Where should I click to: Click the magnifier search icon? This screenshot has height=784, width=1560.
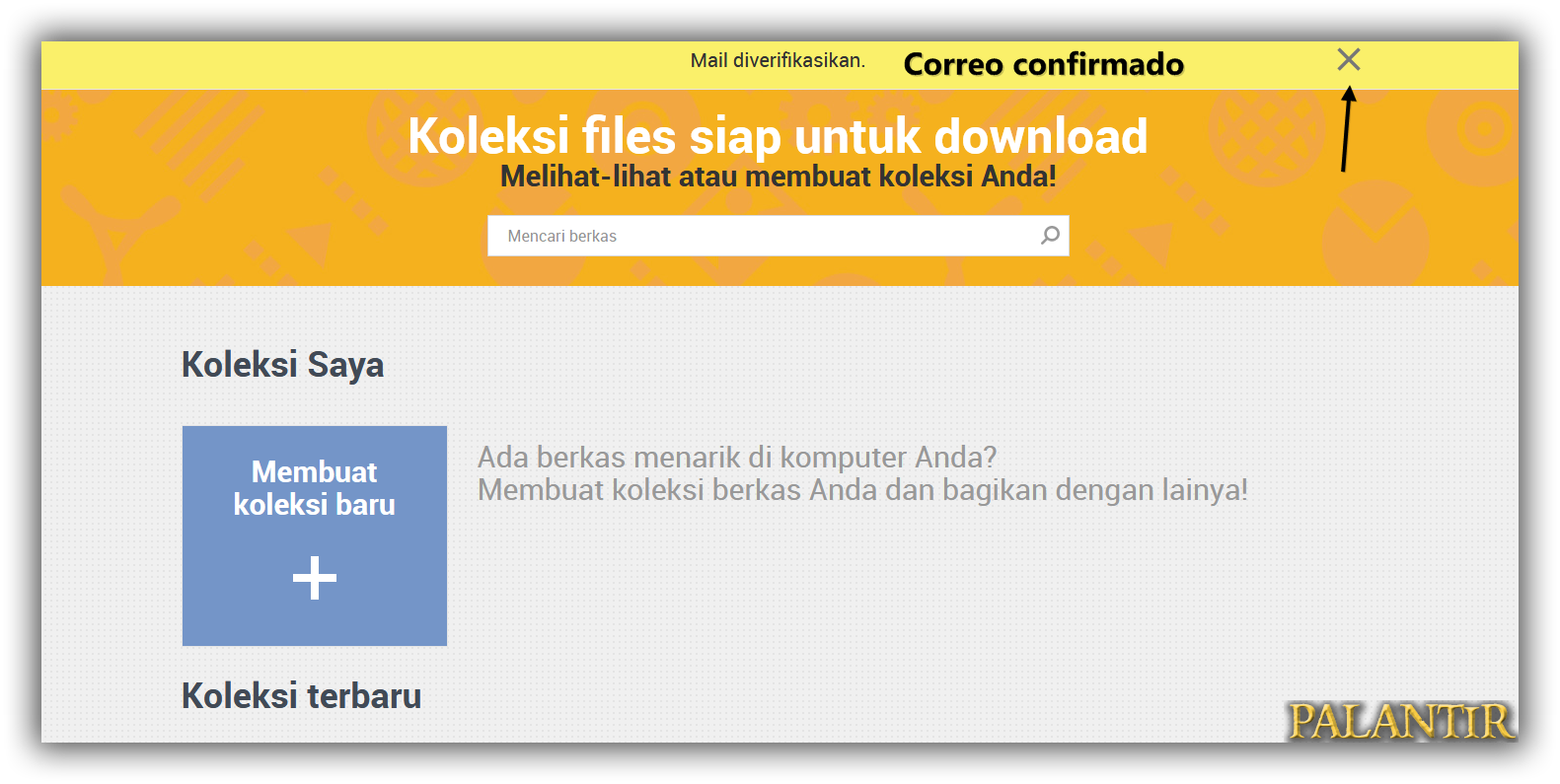[1050, 236]
